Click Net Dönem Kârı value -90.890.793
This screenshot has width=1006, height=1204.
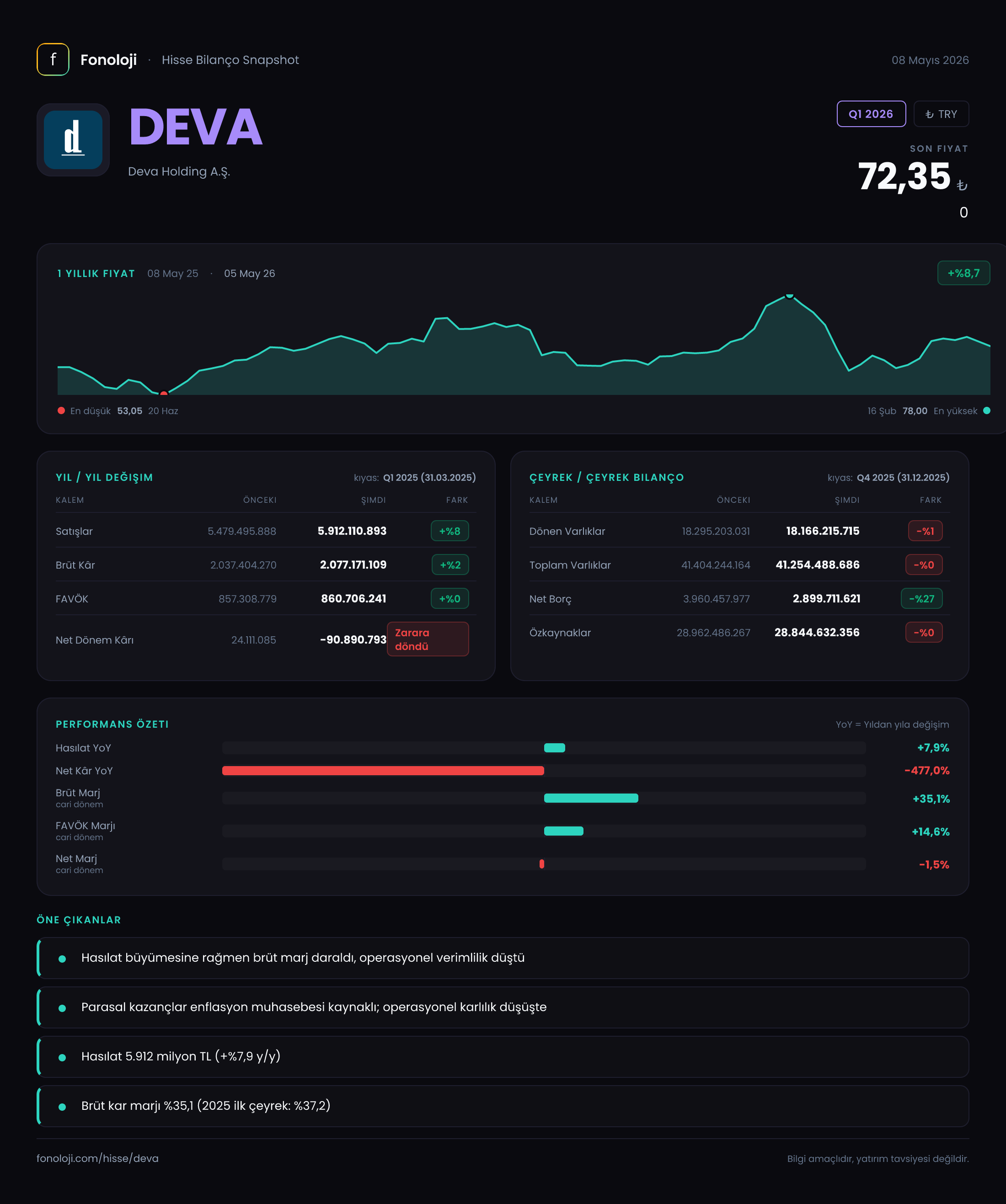[353, 639]
